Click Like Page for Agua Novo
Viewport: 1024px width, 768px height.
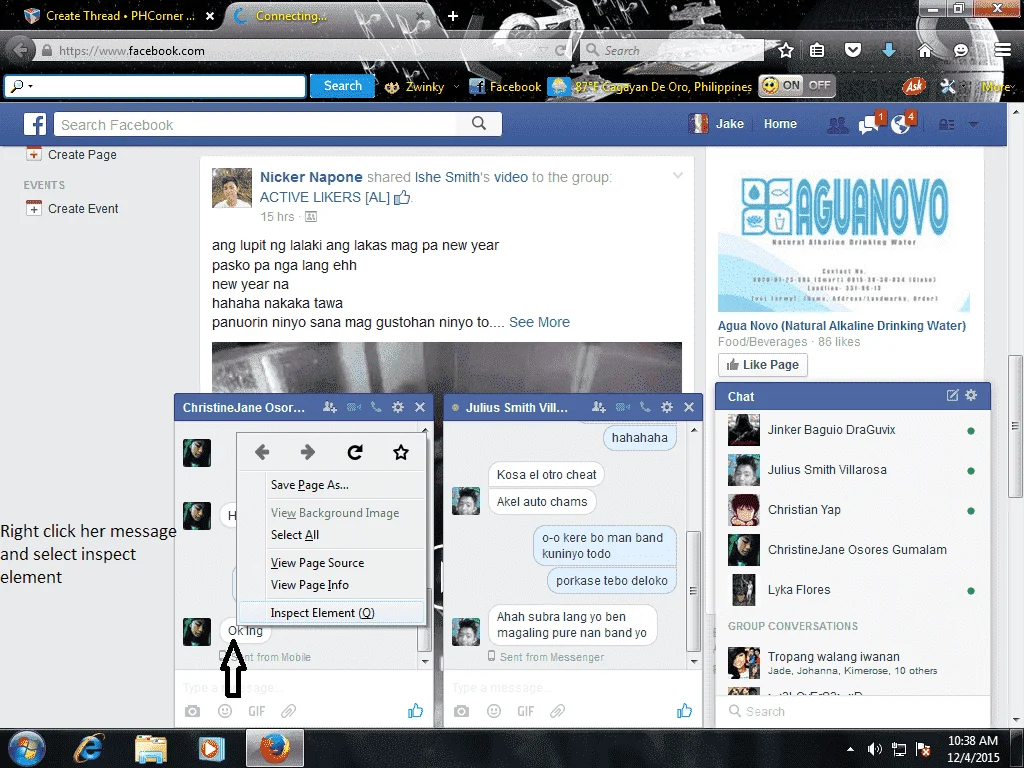tap(763, 364)
